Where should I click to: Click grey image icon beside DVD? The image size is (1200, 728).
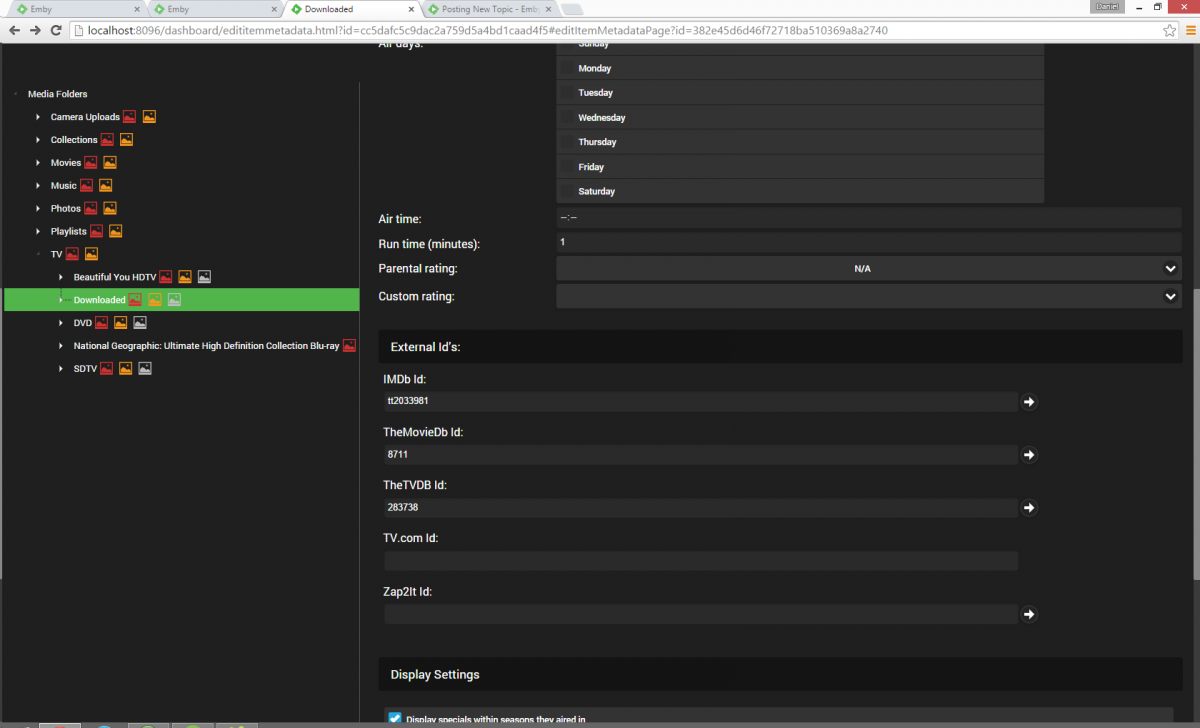[140, 323]
